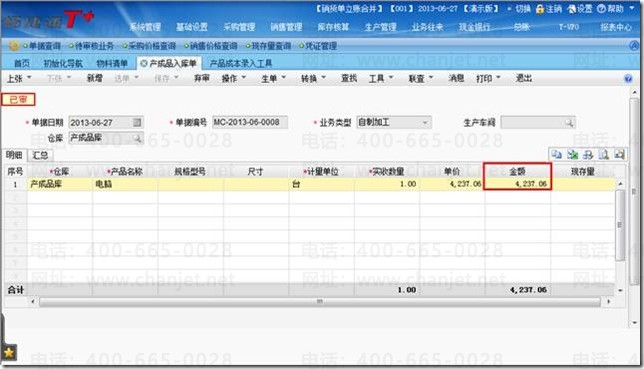This screenshot has width=644, height=369.
Task: Click the lock icon for 注销
Action: [540, 9]
